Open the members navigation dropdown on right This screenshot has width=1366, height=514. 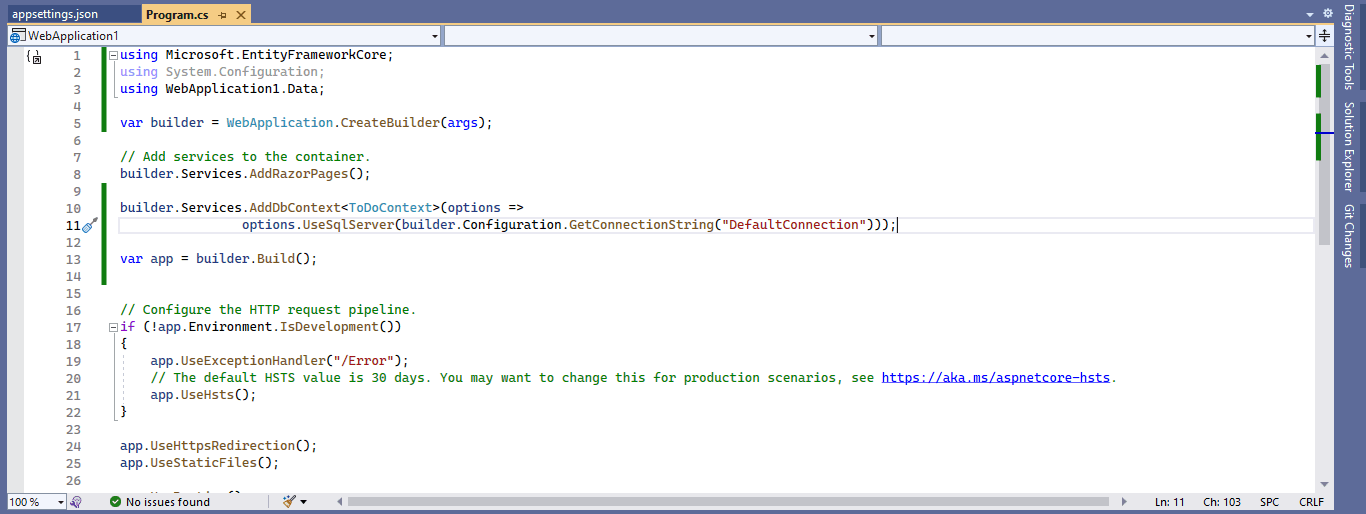(1097, 36)
